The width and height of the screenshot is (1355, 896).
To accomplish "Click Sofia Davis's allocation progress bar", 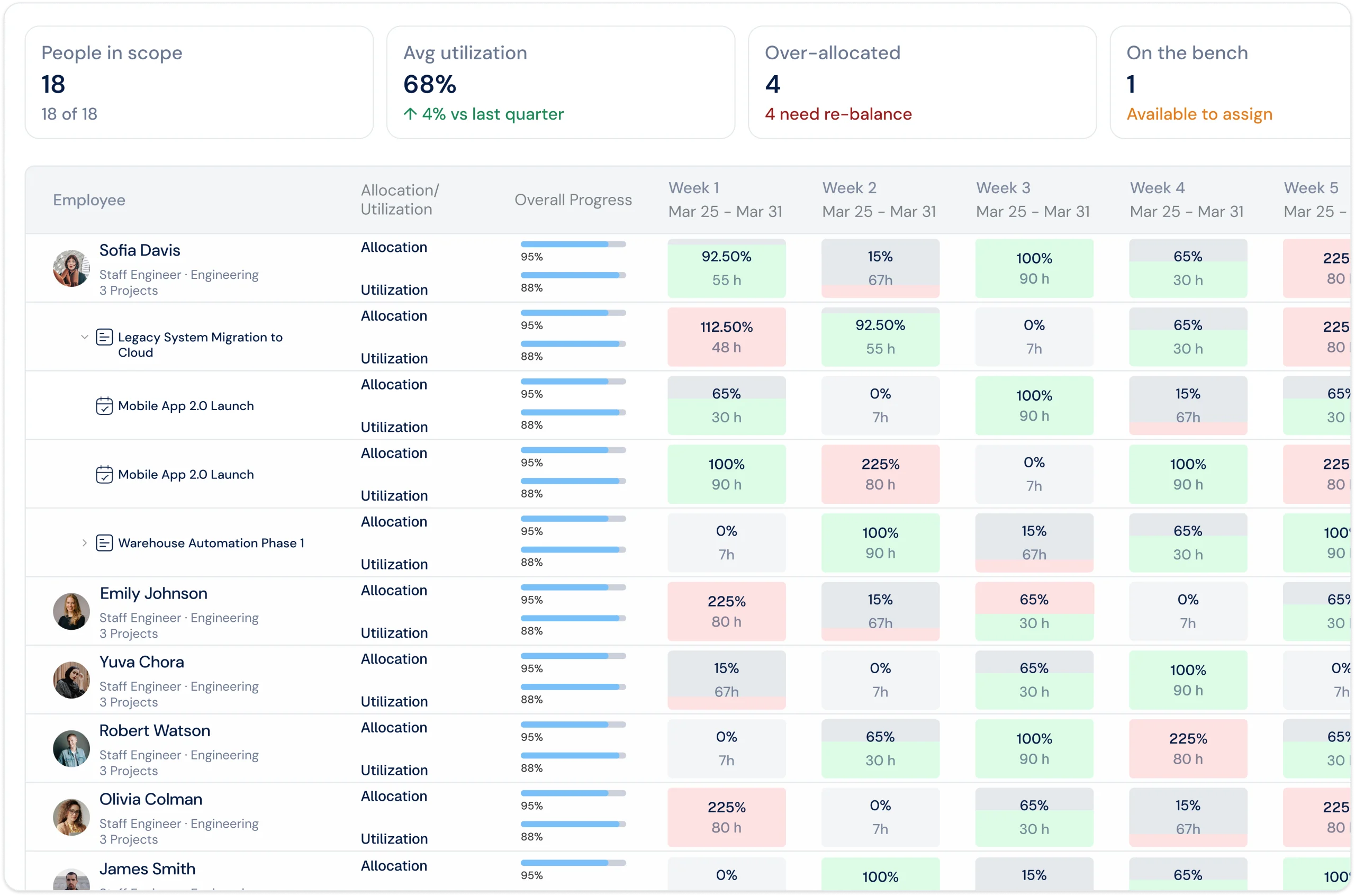I will coord(573,244).
